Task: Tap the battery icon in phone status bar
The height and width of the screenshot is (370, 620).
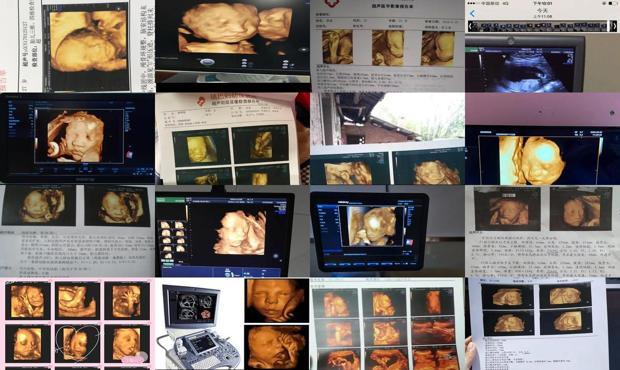Action: click(613, 3)
